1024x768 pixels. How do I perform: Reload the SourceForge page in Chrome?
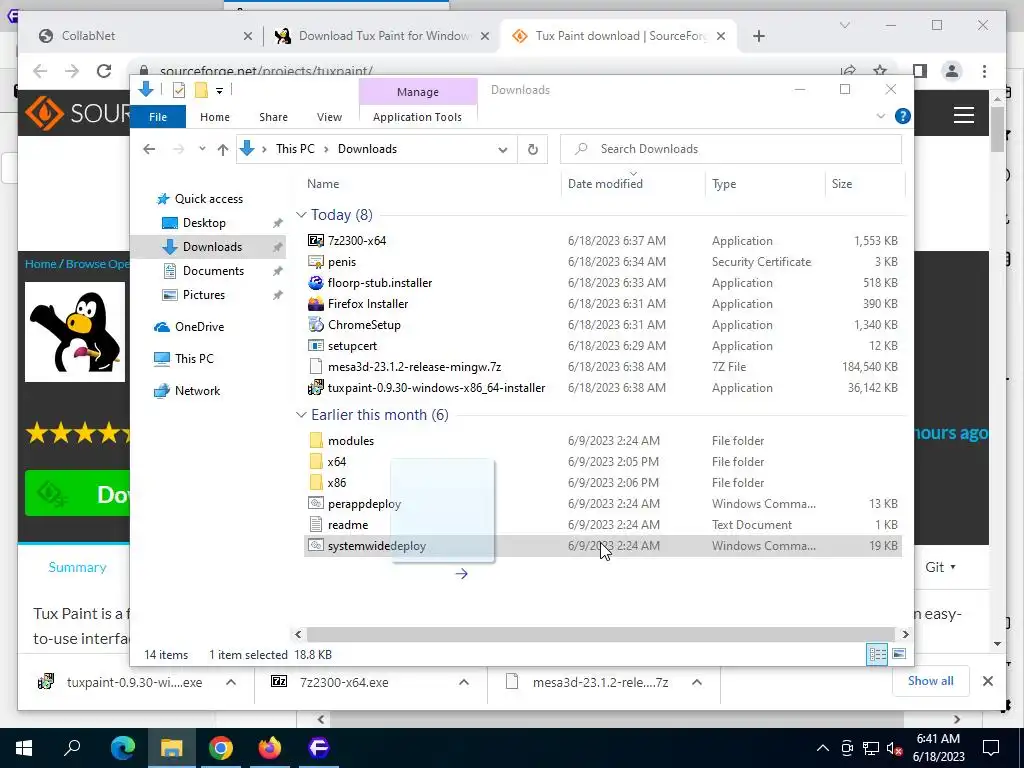tap(103, 71)
